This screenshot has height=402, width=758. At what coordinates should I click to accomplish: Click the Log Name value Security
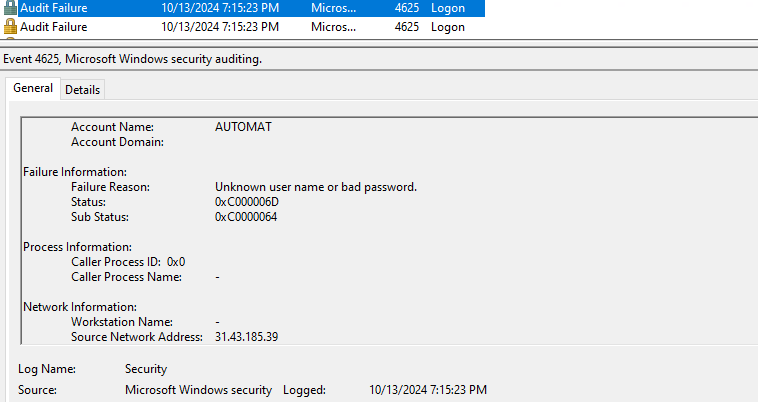coord(146,369)
